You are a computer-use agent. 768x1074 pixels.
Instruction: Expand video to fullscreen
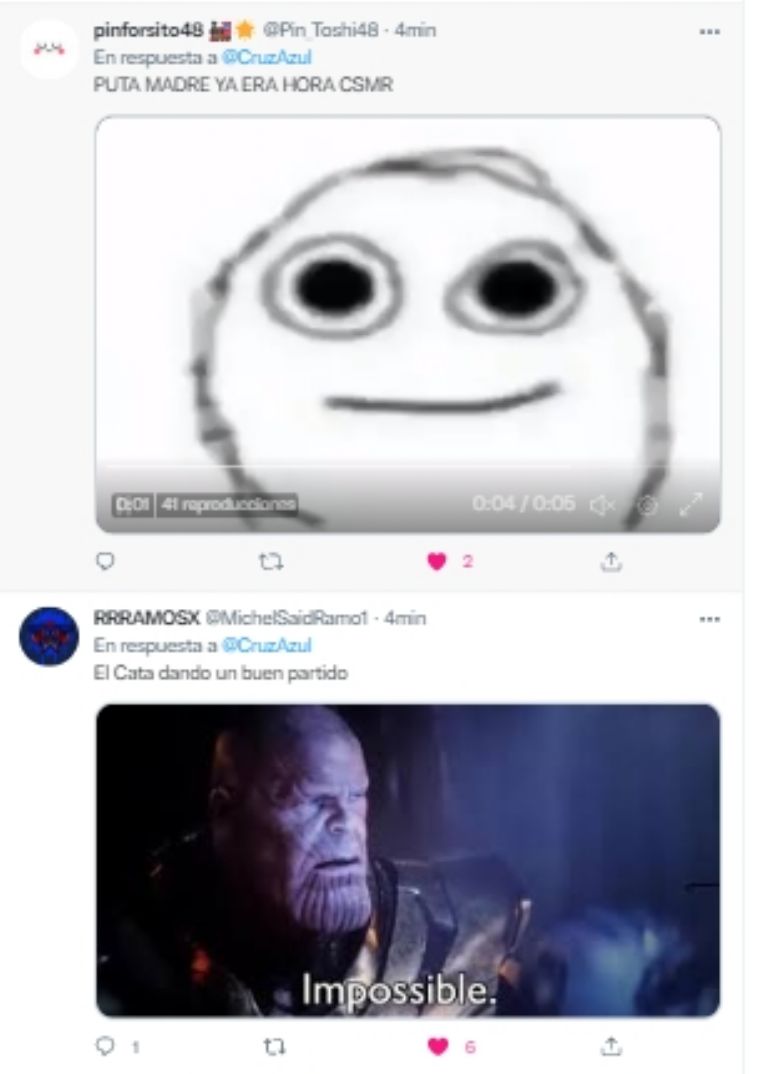tap(691, 504)
